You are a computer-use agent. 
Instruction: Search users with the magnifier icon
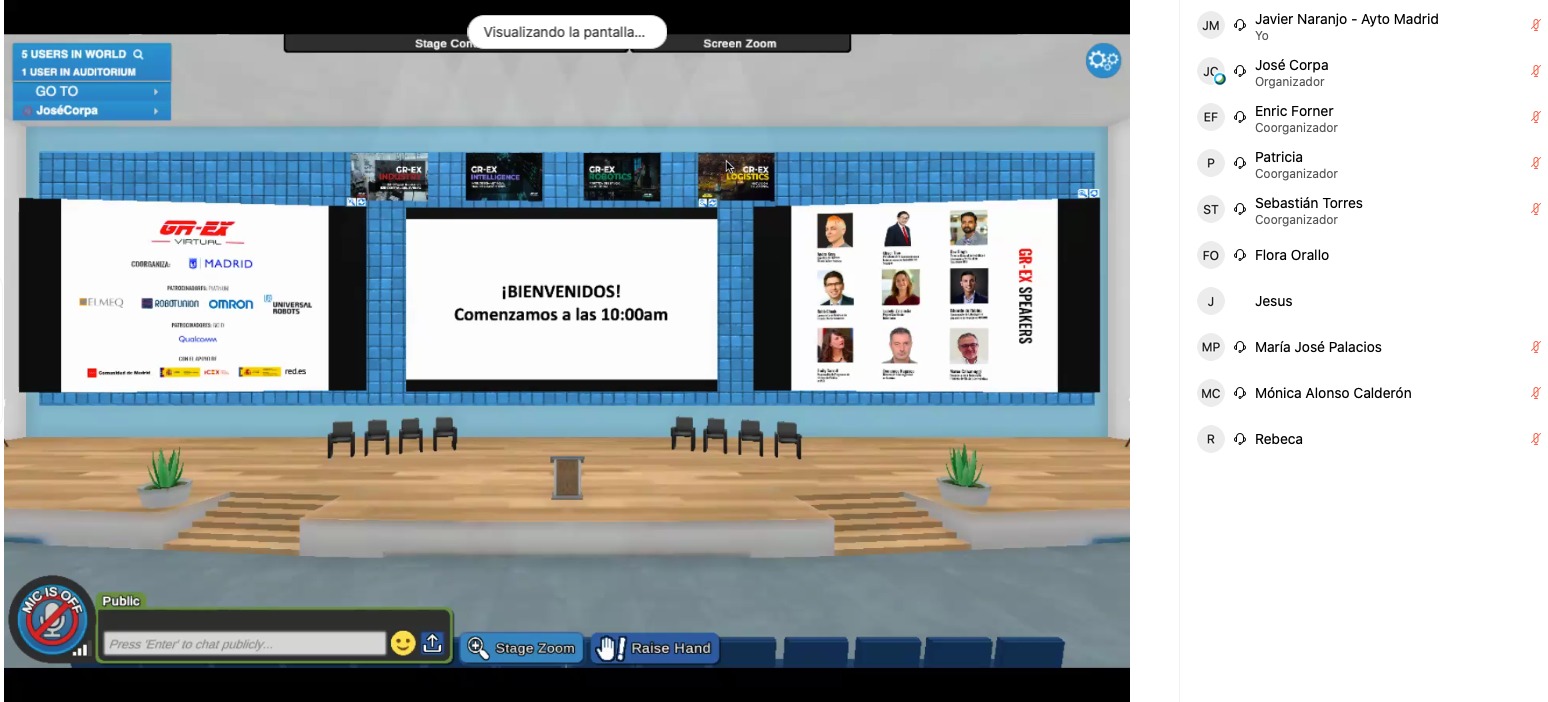coord(139,54)
